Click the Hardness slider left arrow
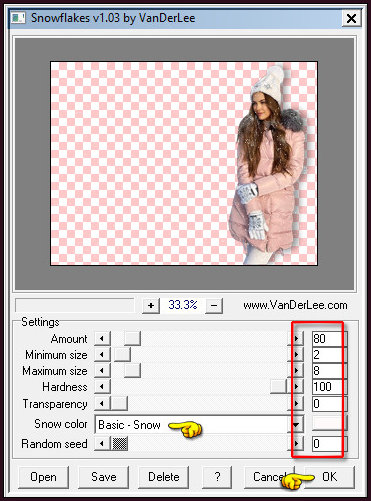371x501 pixels. click(102, 387)
